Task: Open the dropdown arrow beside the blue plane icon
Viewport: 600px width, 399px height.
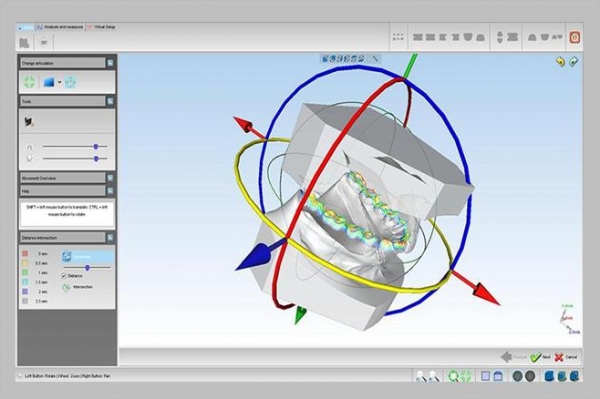Action: 59,82
